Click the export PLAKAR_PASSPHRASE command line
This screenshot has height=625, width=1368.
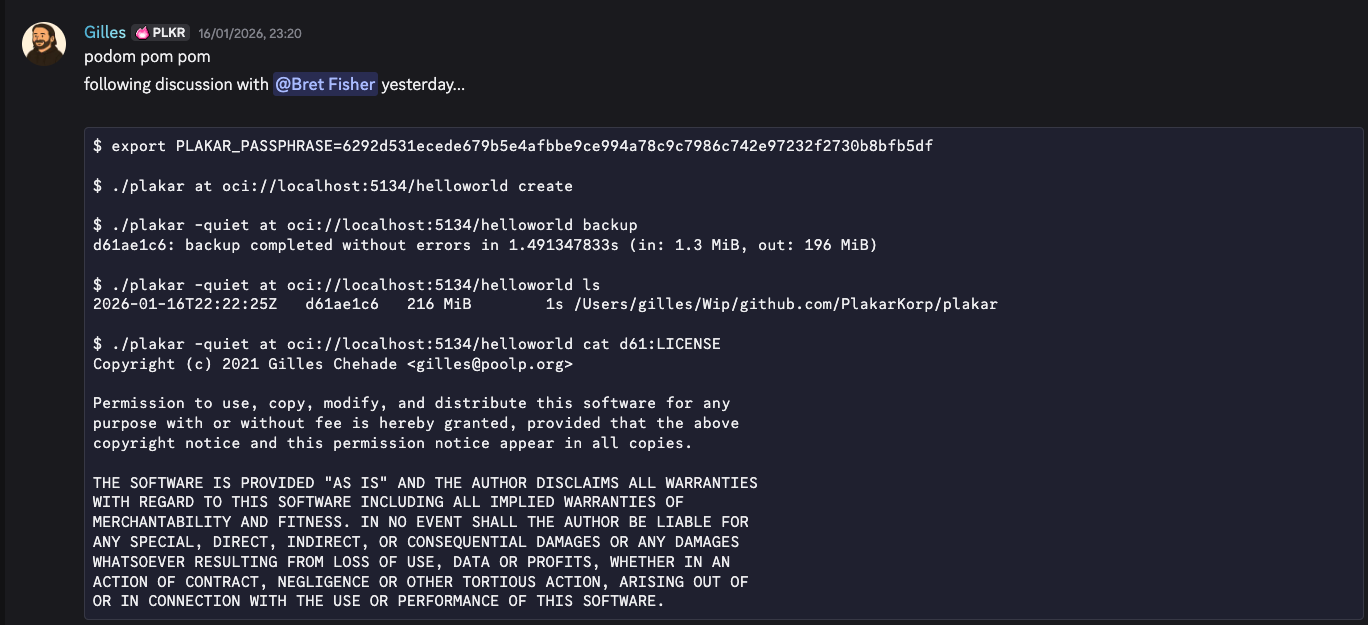pyautogui.click(x=512, y=146)
